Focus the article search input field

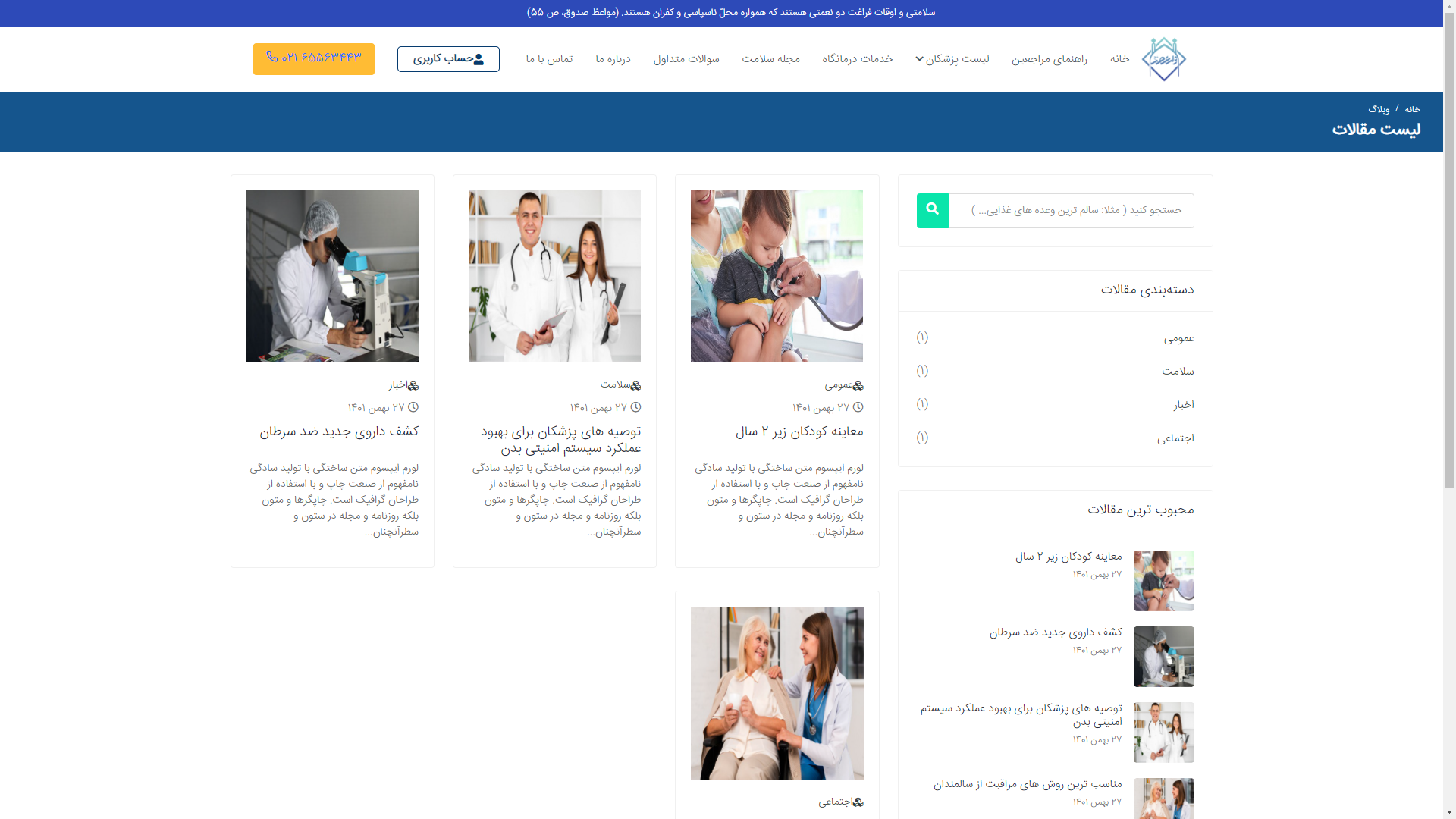tap(1071, 211)
